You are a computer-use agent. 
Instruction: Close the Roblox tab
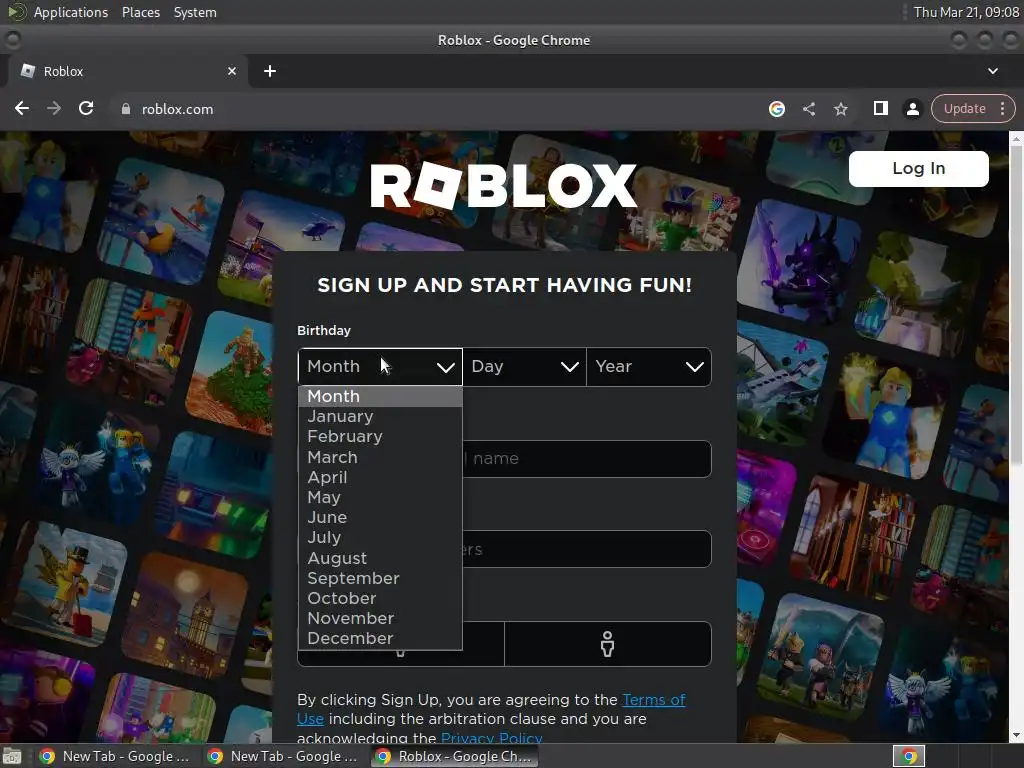pos(232,71)
